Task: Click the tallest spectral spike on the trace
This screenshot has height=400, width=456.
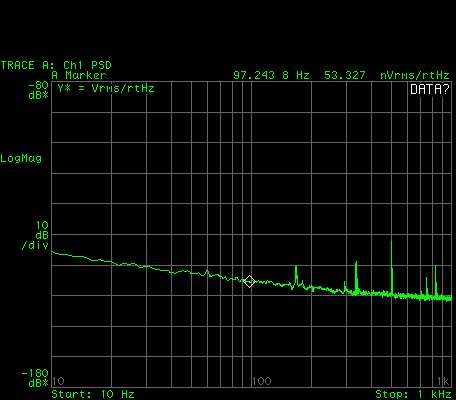Action: 392,267
